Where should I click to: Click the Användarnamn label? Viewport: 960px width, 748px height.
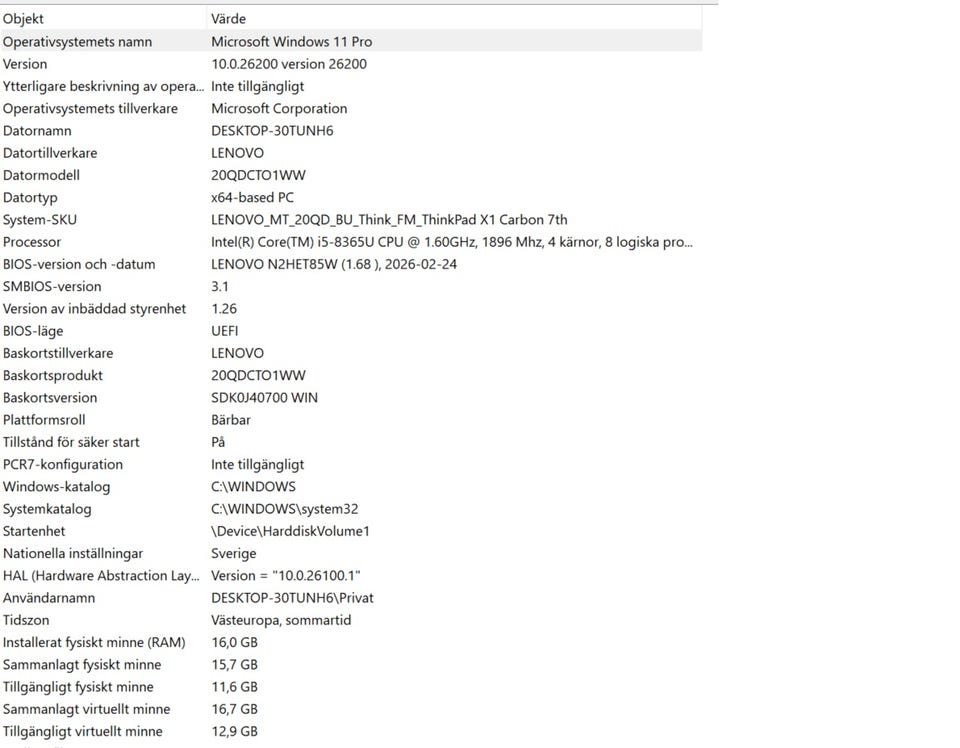click(49, 598)
